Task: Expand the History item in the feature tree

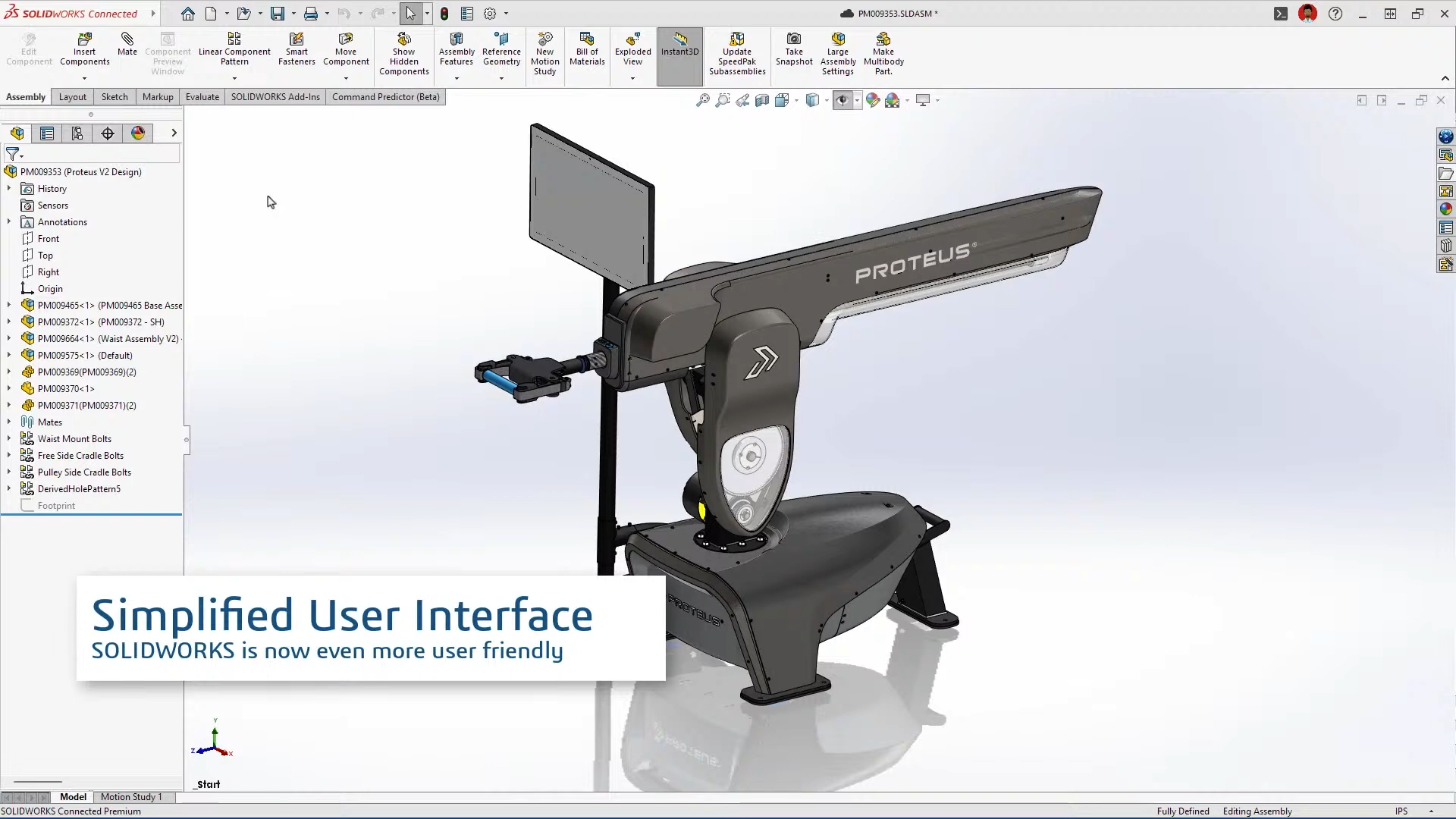Action: pos(8,188)
